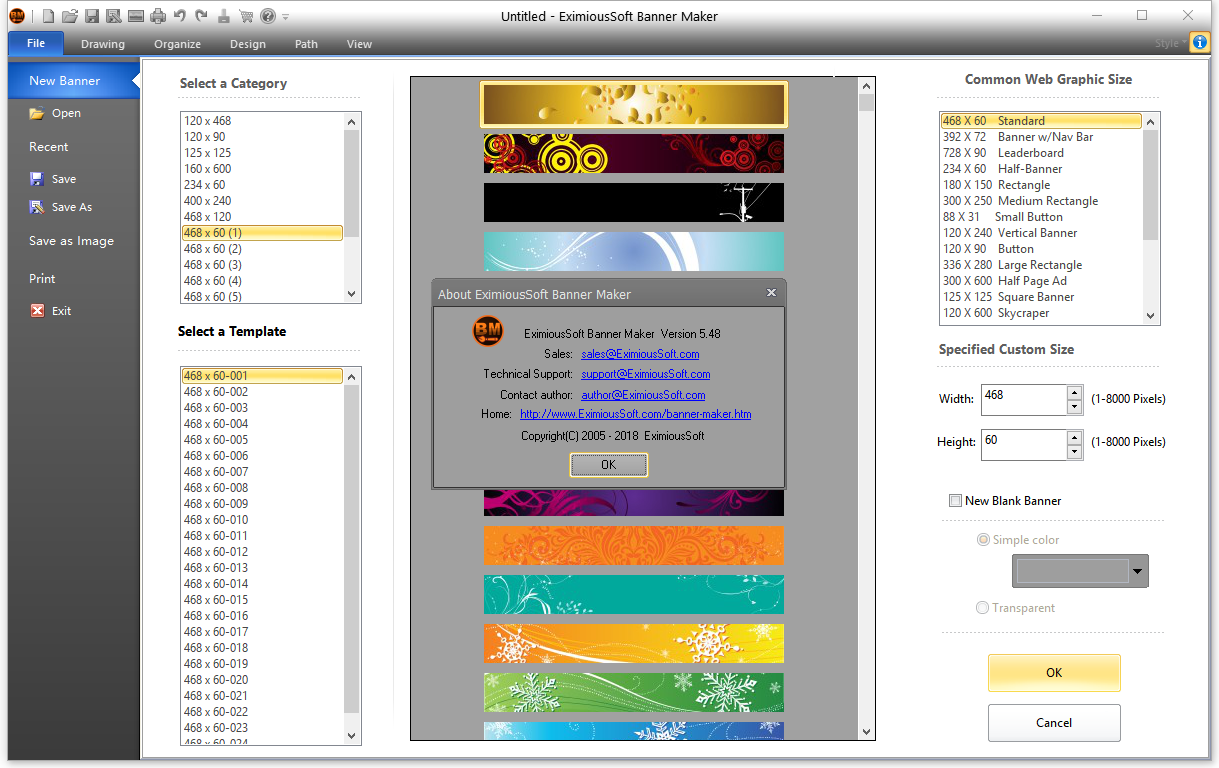Decrease Height with the down arrow
This screenshot has width=1219, height=768.
(1074, 451)
